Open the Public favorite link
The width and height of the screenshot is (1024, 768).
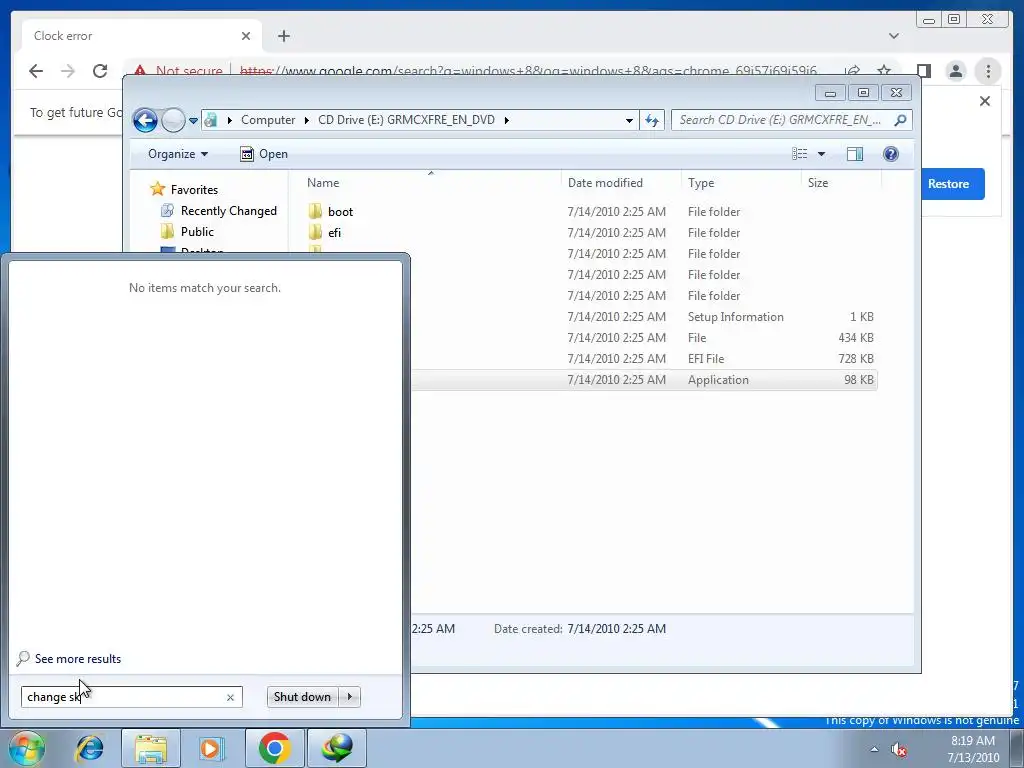coord(197,232)
